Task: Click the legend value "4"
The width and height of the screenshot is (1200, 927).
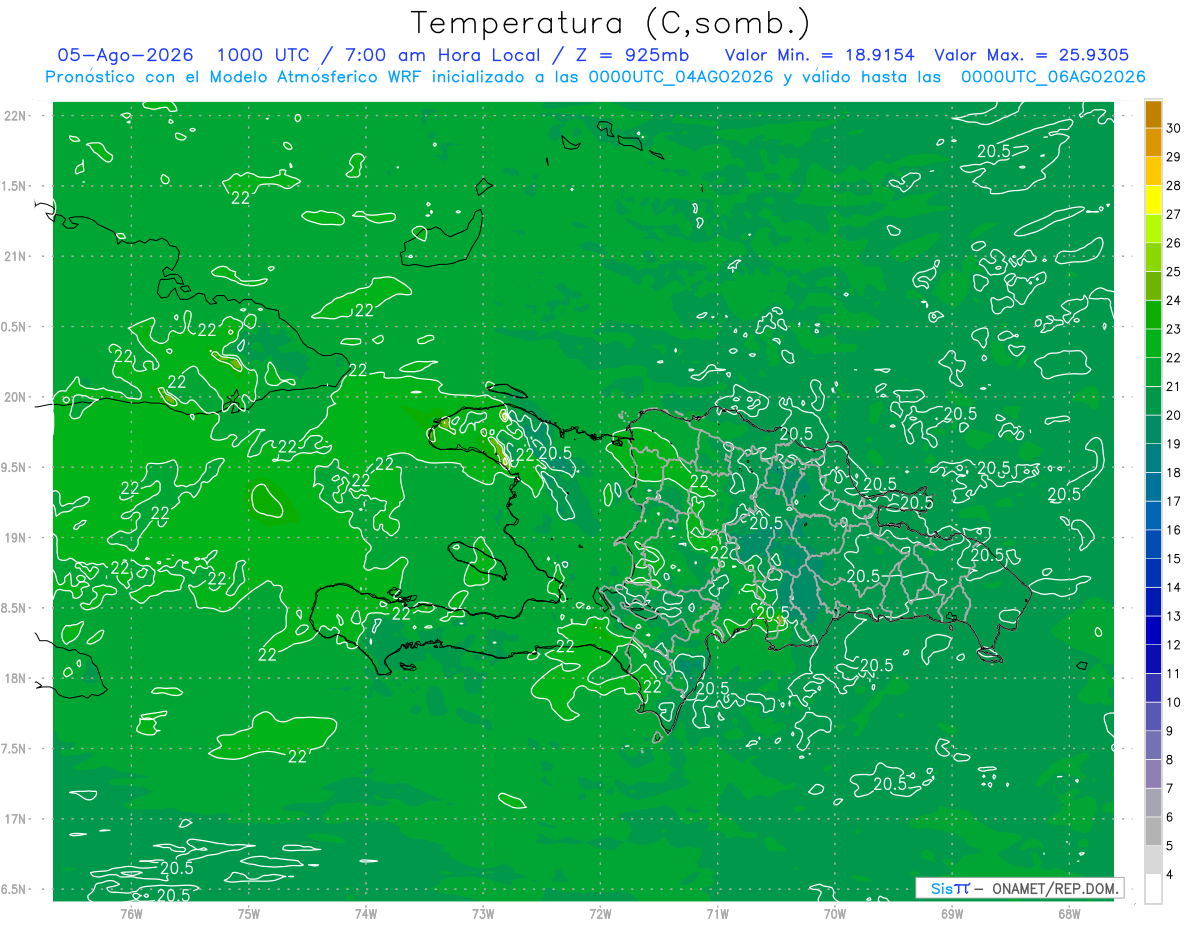Action: (x=1170, y=875)
